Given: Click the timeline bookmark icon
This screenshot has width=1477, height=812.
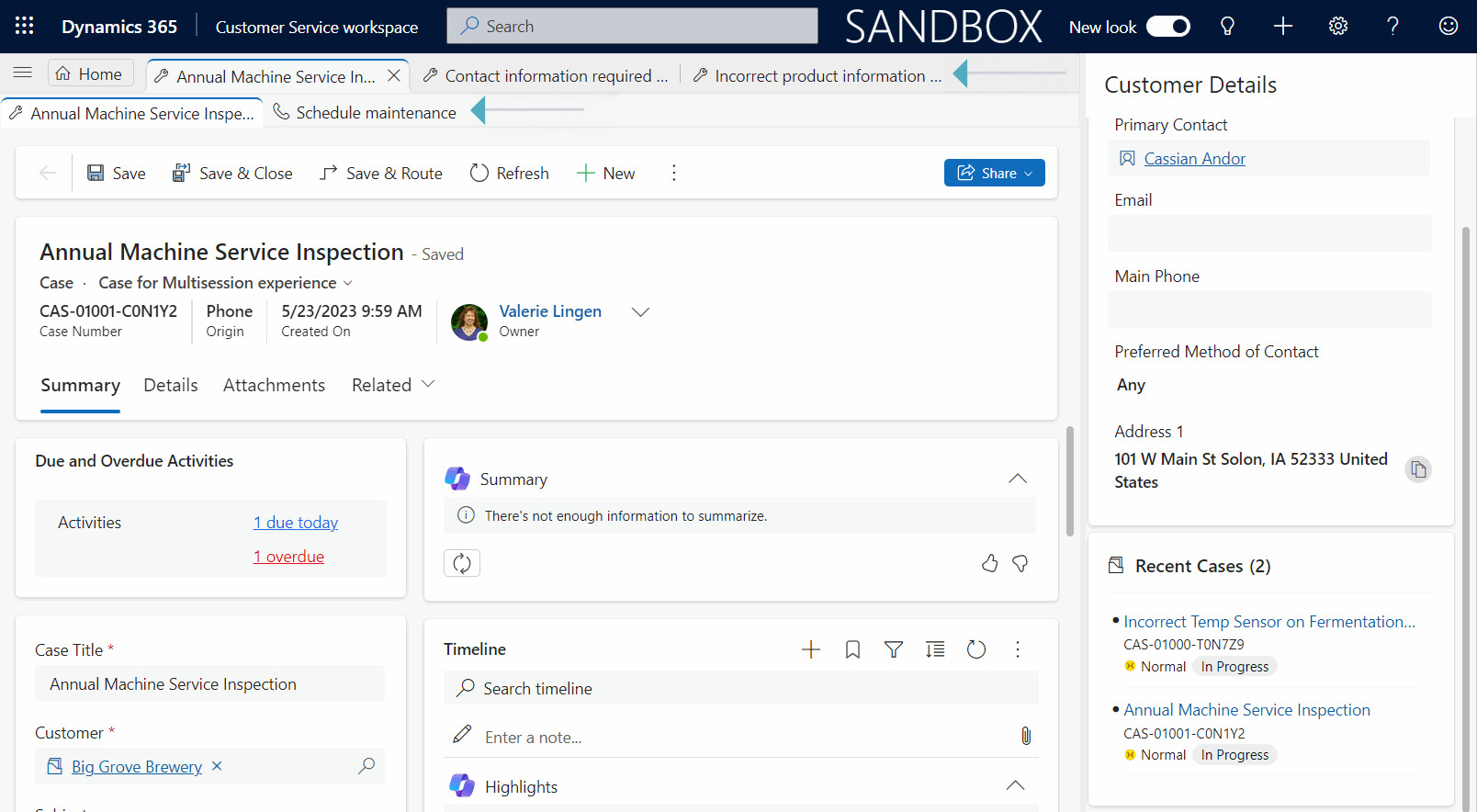Looking at the screenshot, I should pos(852,649).
